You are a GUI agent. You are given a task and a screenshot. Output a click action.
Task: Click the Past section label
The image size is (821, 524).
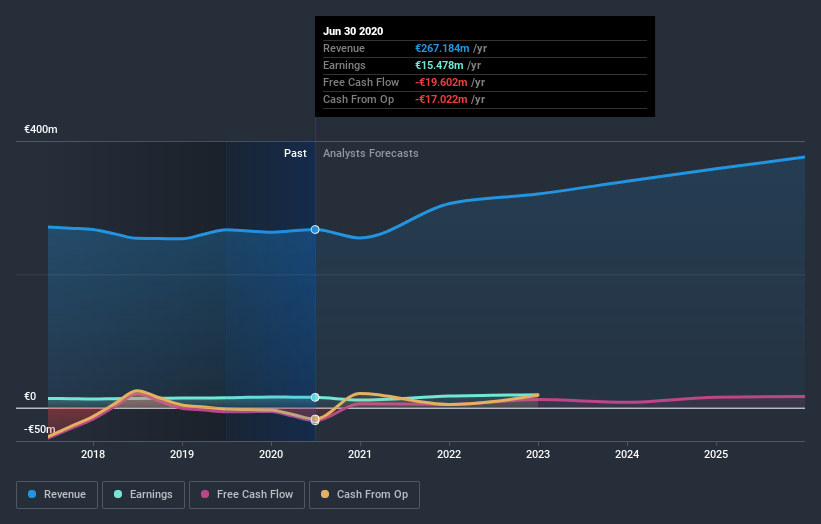[295, 153]
